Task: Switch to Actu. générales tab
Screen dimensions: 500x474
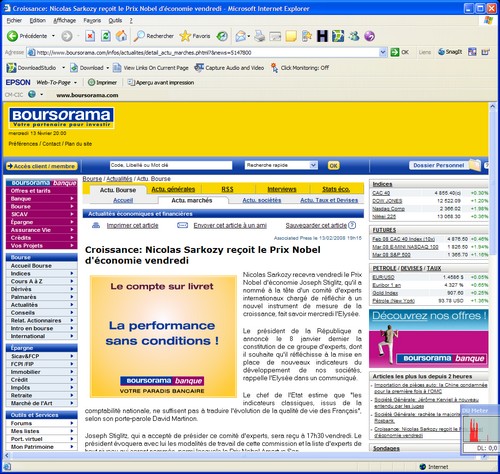Action: (173, 189)
